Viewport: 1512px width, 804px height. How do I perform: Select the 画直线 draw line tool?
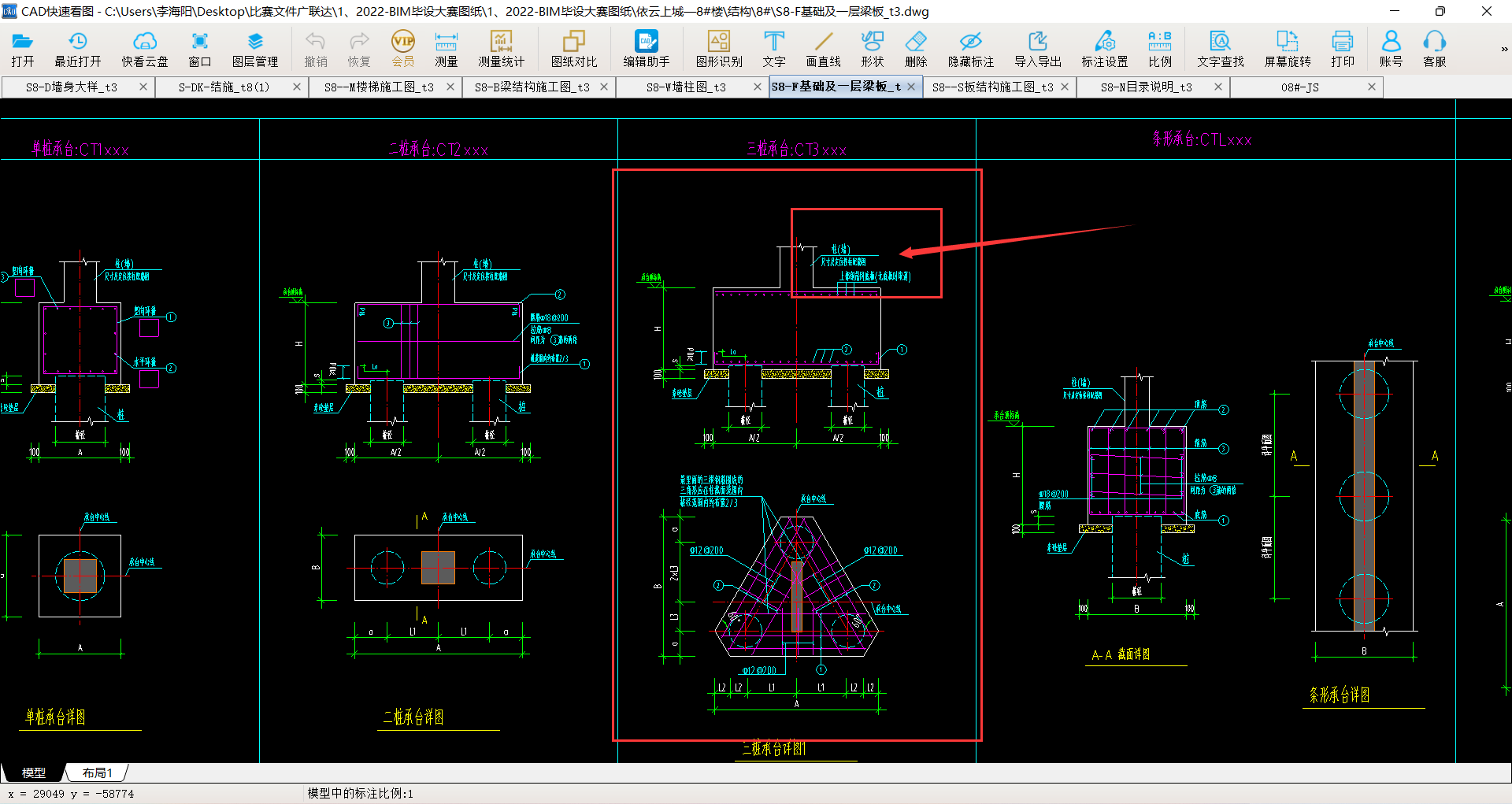click(824, 49)
